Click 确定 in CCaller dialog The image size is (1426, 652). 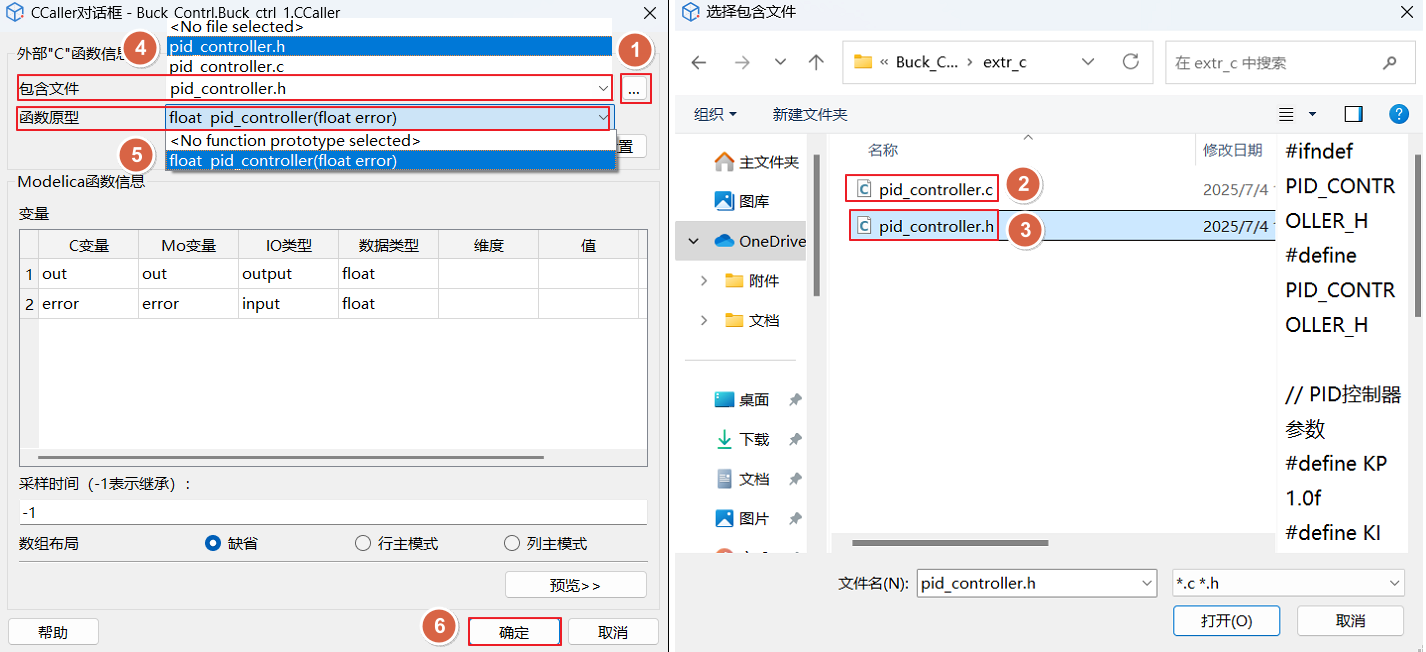(514, 632)
